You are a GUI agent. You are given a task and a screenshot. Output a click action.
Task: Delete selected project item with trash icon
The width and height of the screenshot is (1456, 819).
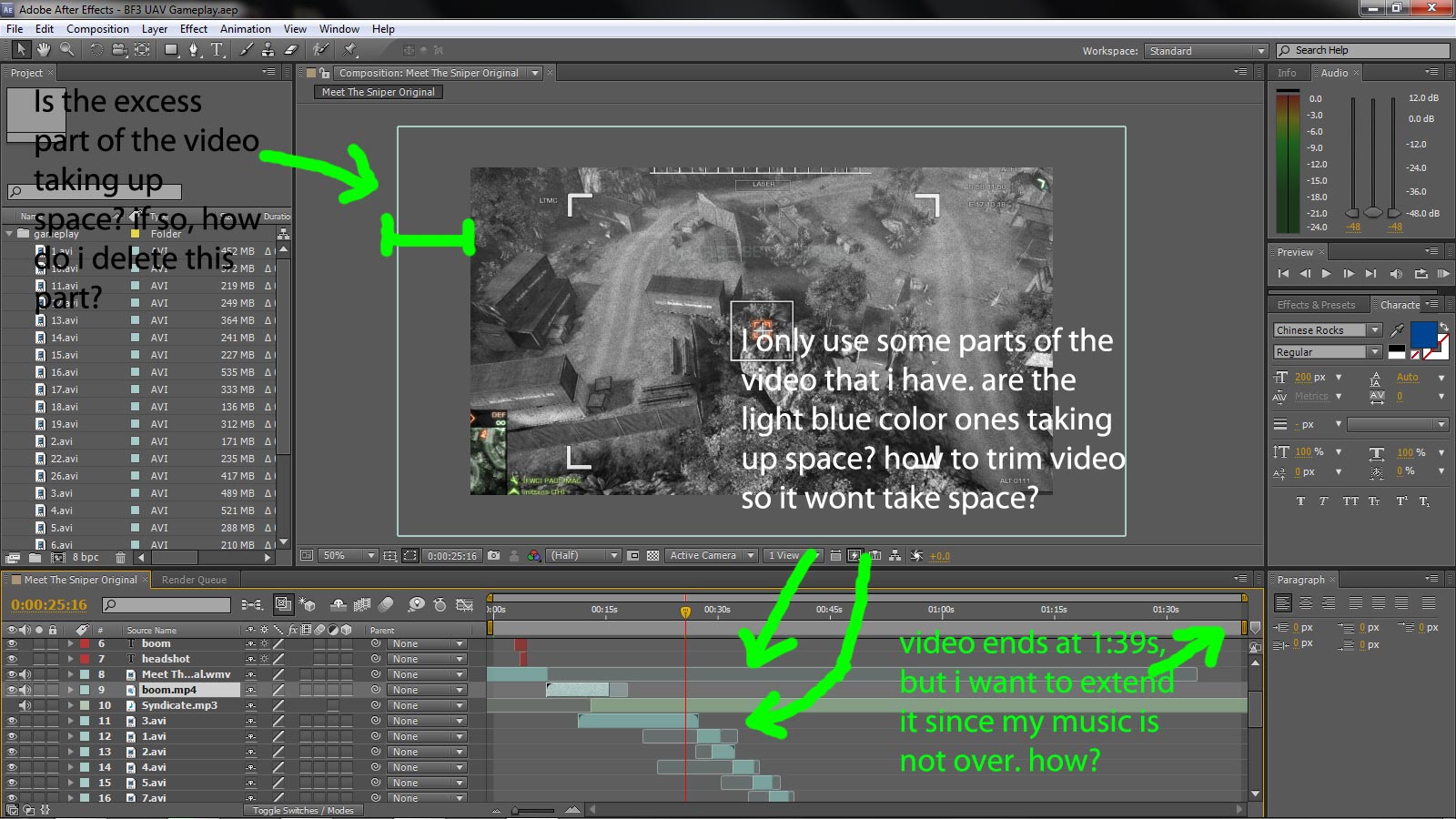120,557
